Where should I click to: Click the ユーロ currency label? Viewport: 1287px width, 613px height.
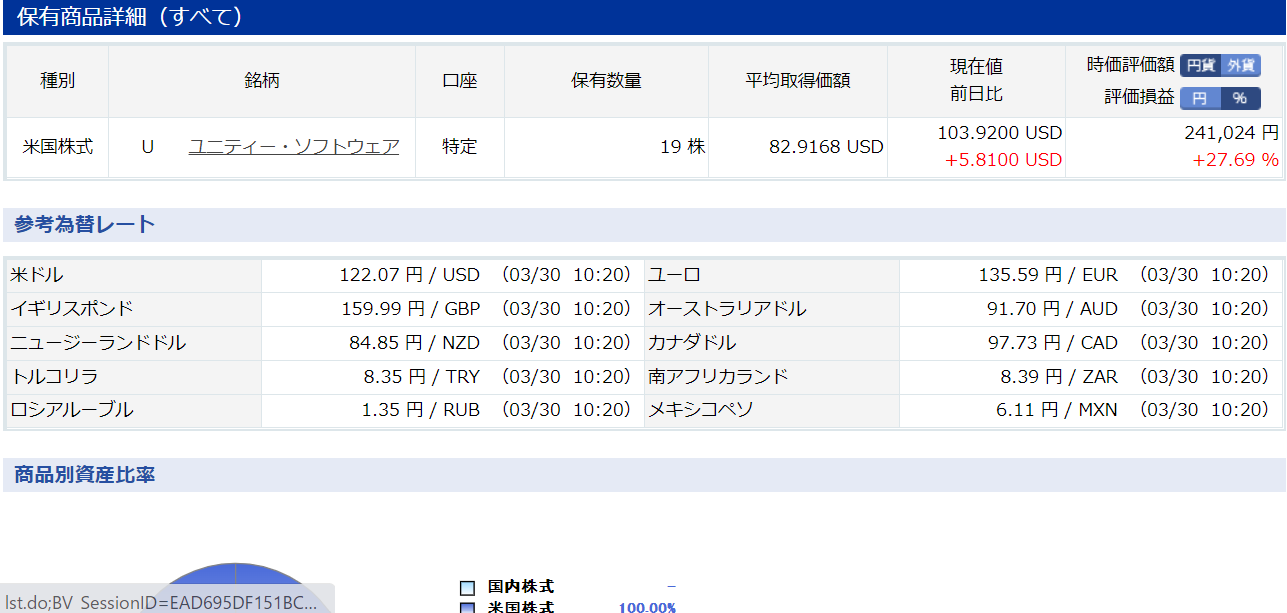(x=675, y=275)
